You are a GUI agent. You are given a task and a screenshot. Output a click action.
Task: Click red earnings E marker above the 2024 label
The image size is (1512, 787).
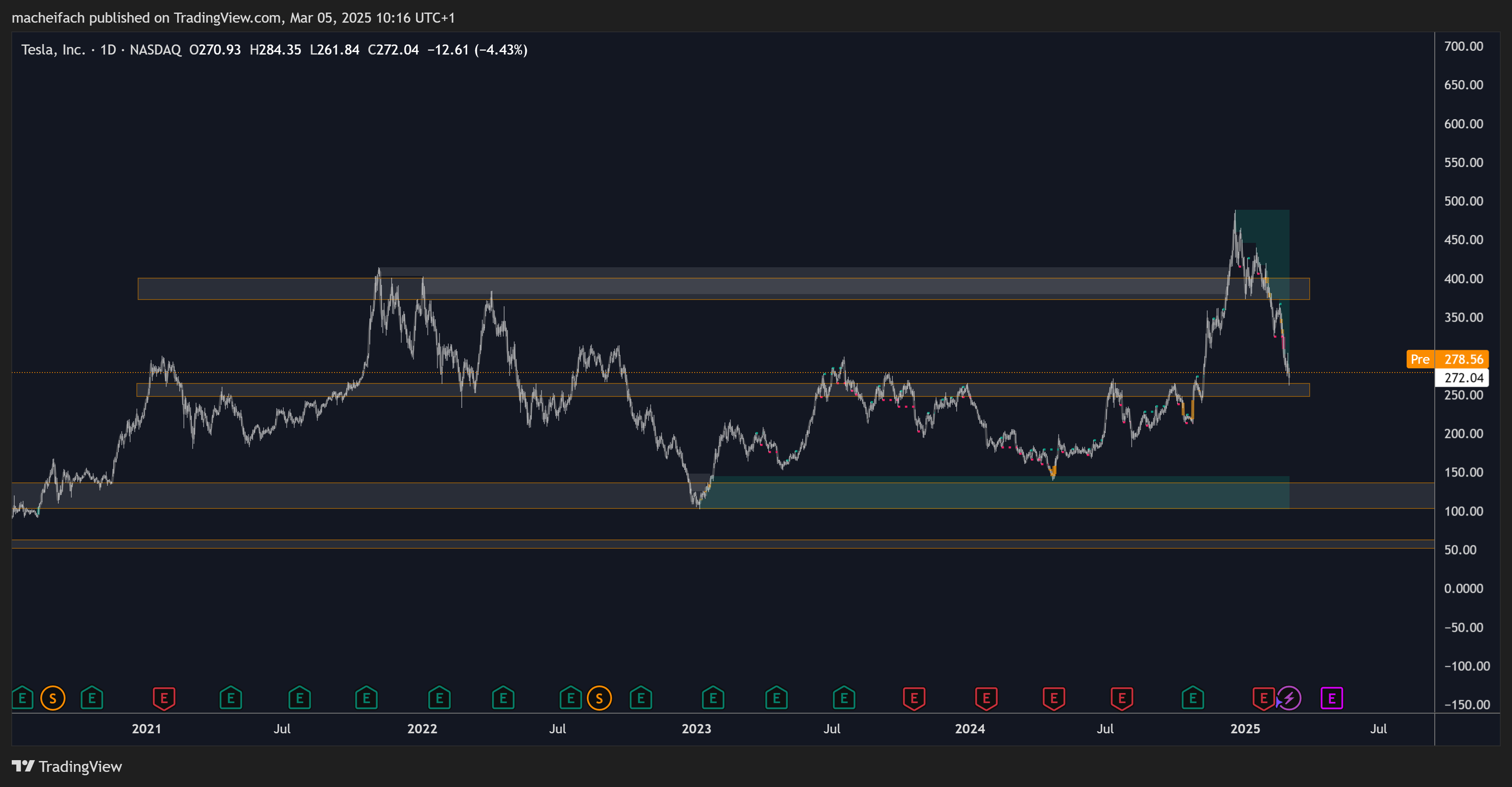pos(986,698)
